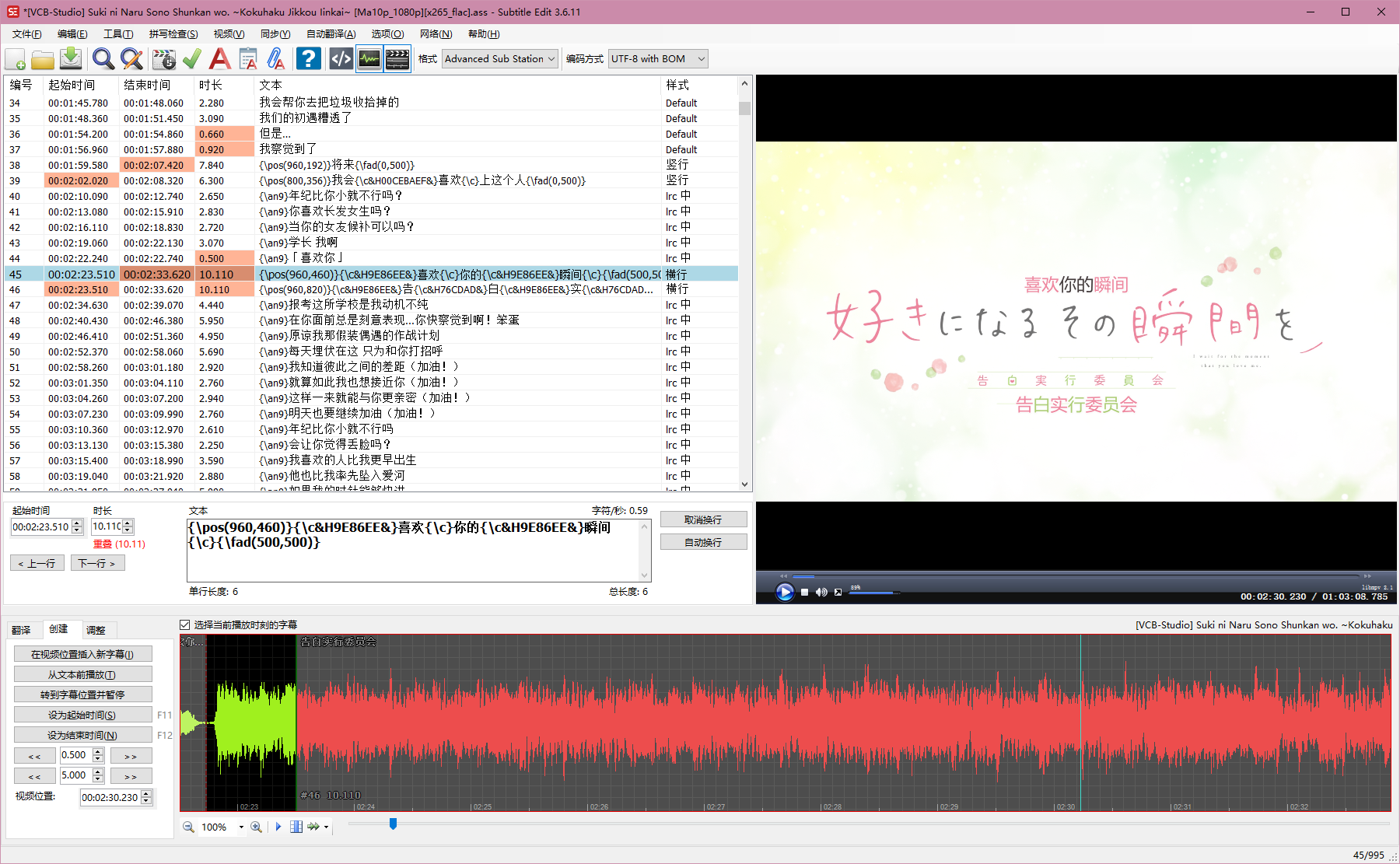Screen dimensions: 1400x864
Task: Open the 自动翻译(A) menu
Action: tap(331, 34)
